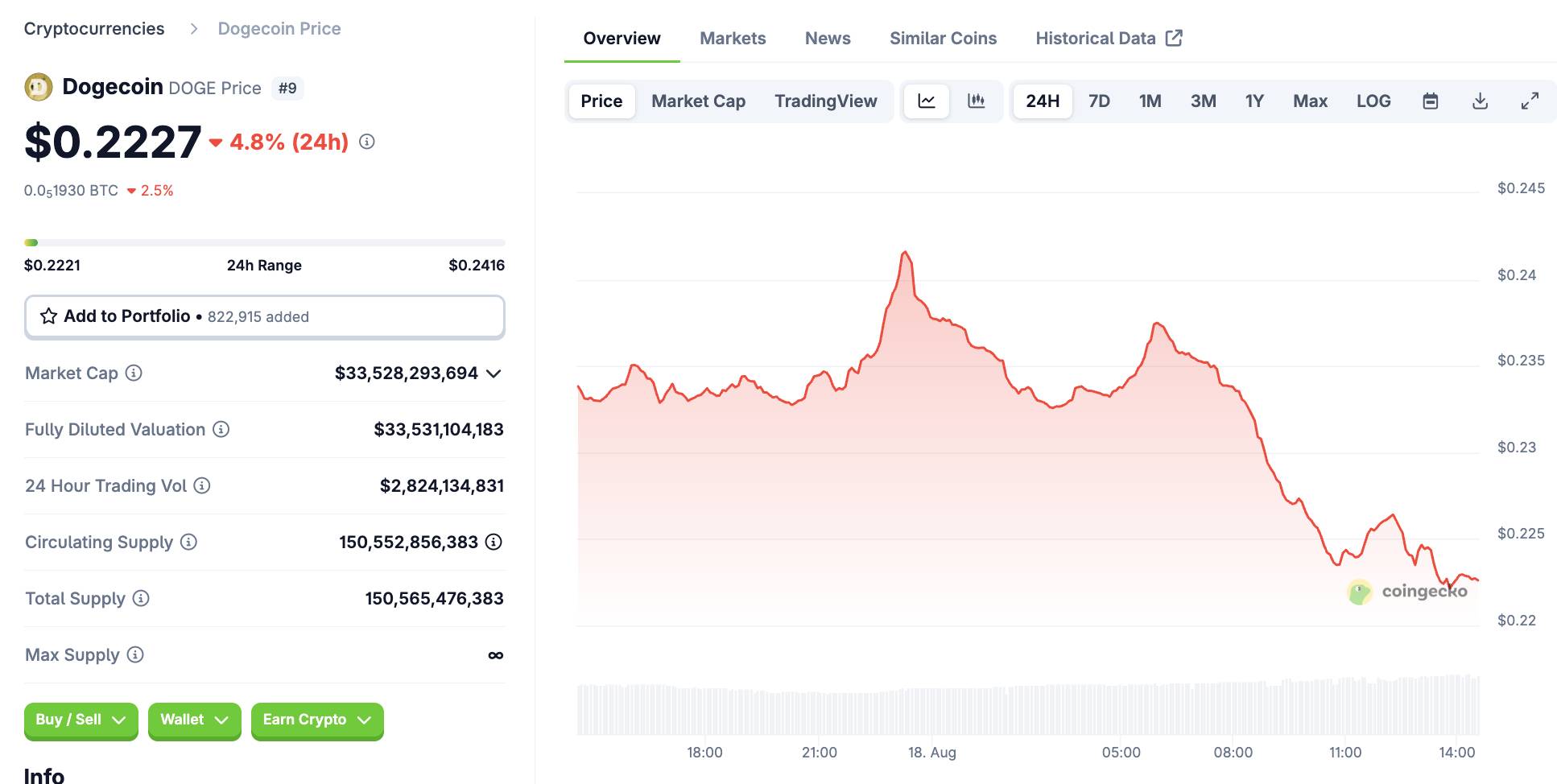Select the 1Y time range

pyautogui.click(x=1254, y=101)
